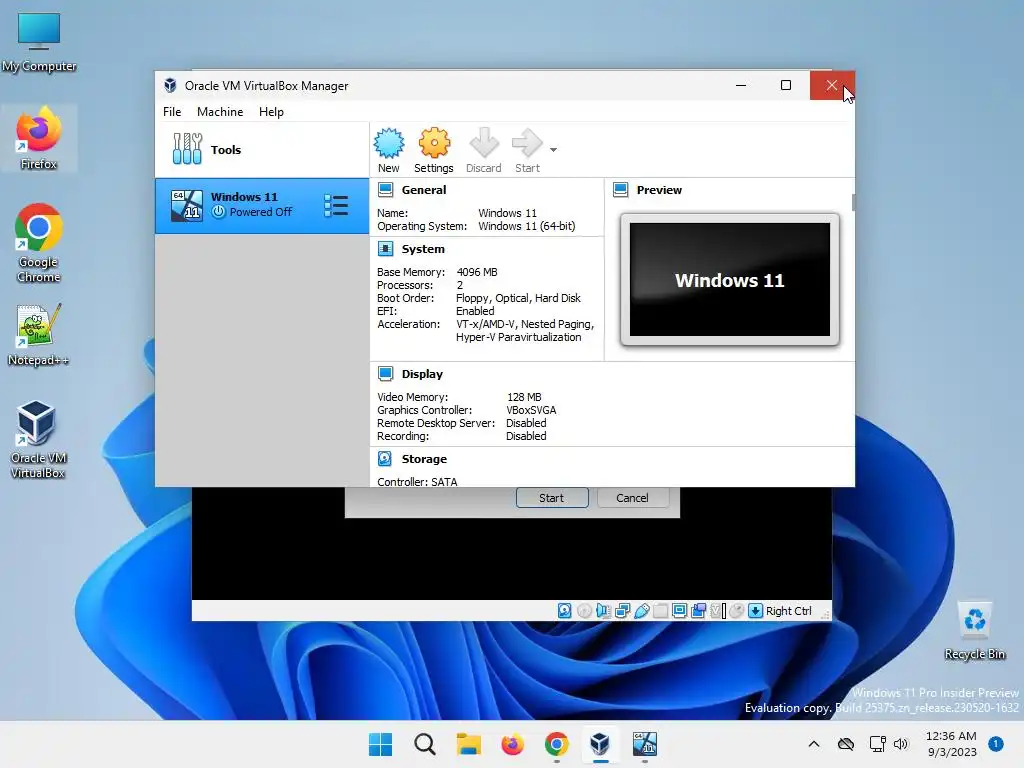
Task: Show hidden system tray icons chevron
Action: coord(814,744)
